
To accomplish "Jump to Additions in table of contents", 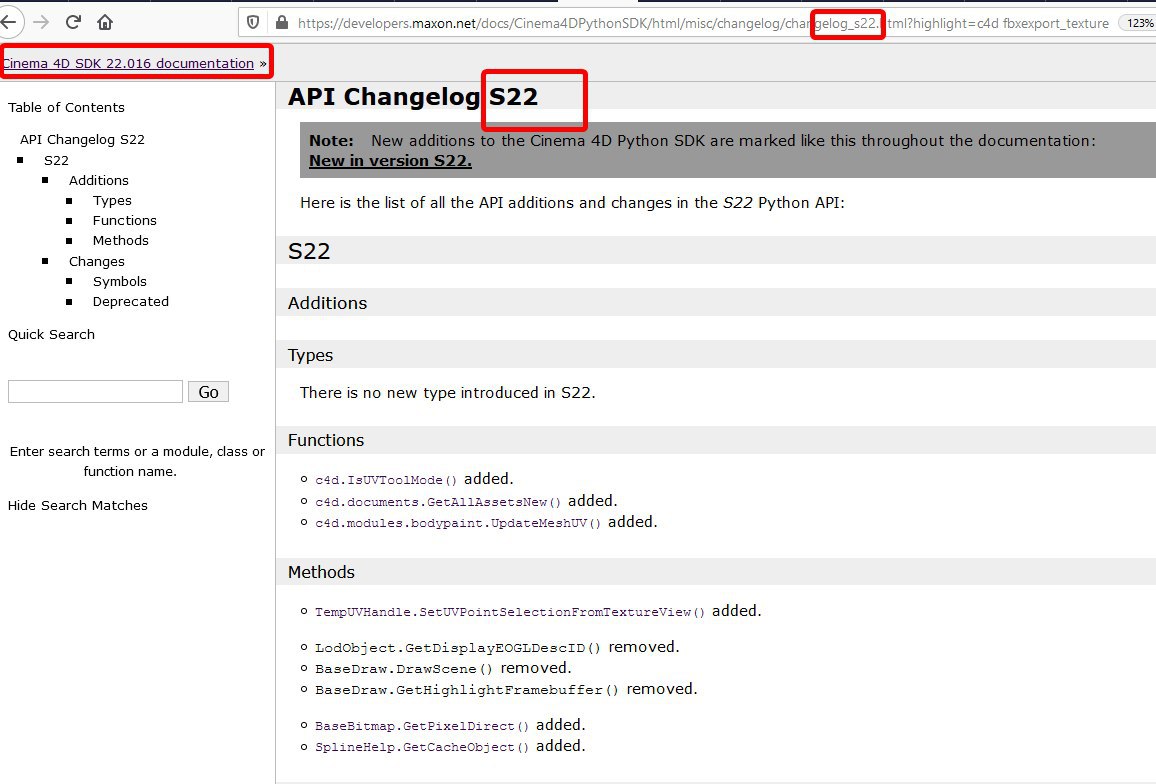I will coord(99,180).
